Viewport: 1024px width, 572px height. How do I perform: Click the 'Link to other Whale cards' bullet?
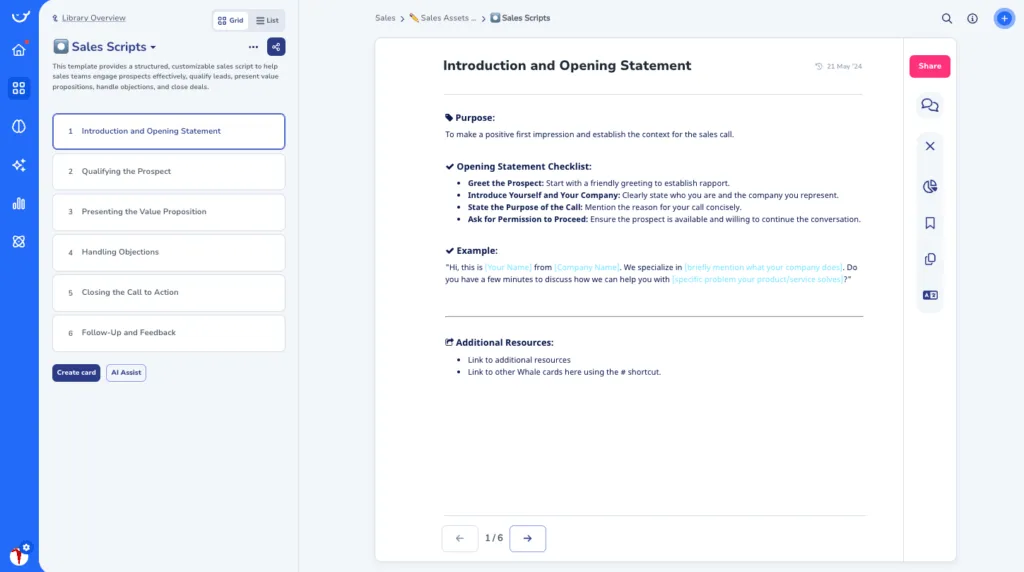[564, 372]
